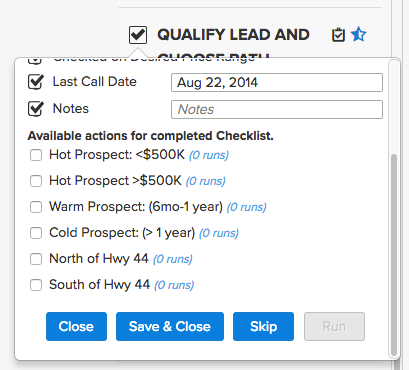Toggle the Notes checkbox
This screenshot has height=370, width=409.
point(36,109)
